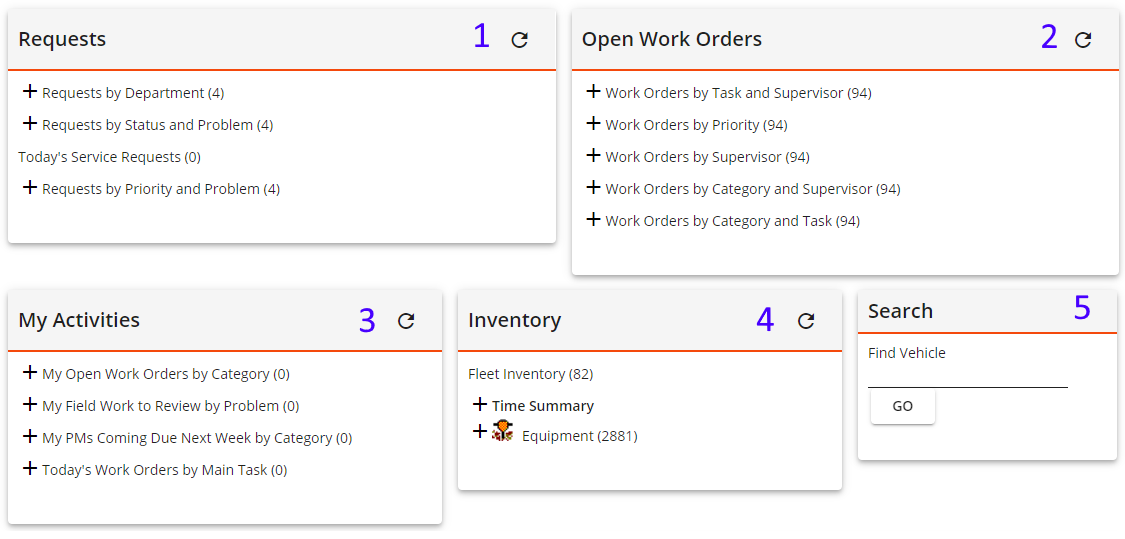
Task: Refresh the My Activities panel
Action: (x=406, y=321)
